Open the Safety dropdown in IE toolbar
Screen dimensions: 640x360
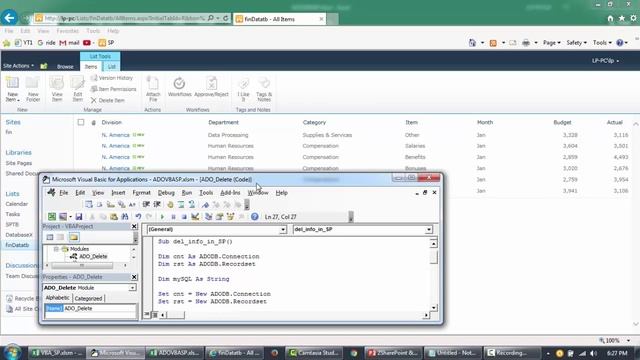pos(576,42)
